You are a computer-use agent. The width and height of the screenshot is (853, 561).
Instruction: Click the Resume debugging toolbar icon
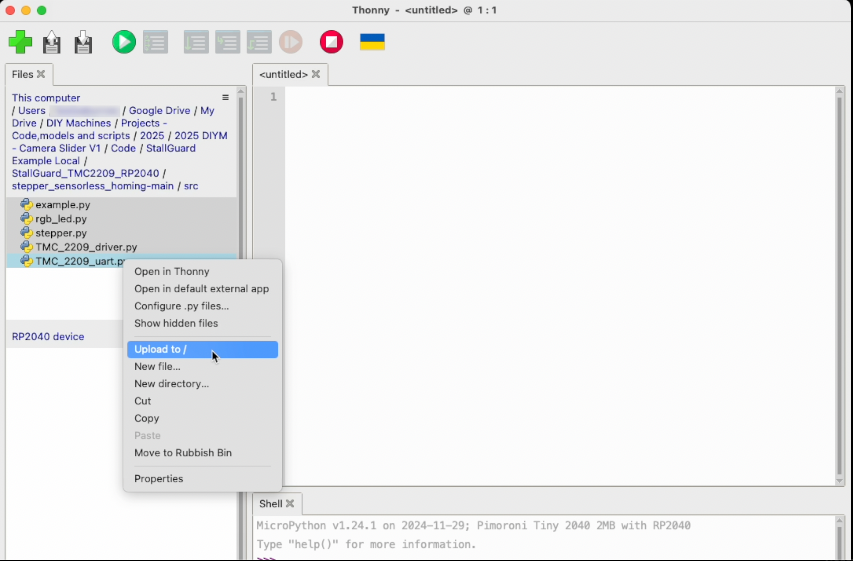coord(290,42)
